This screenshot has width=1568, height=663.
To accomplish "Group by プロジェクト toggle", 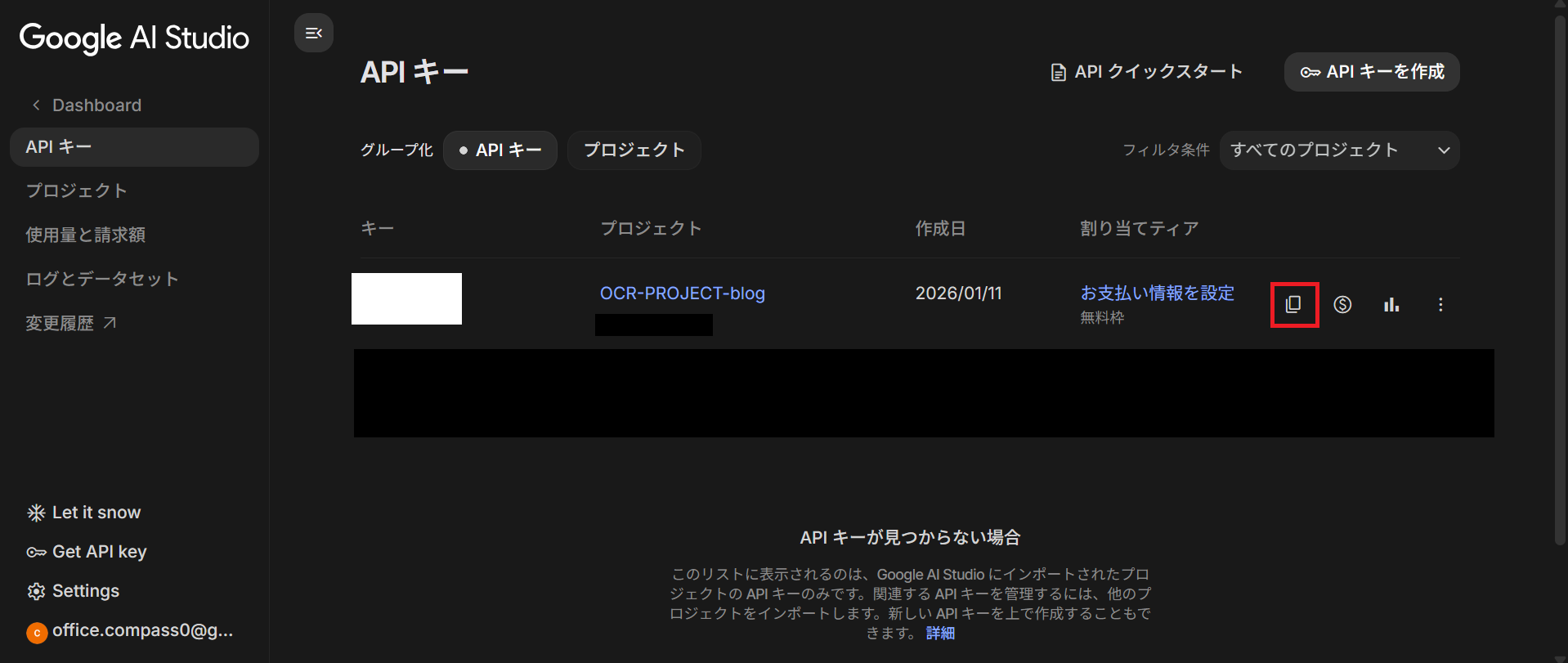I will [x=634, y=150].
